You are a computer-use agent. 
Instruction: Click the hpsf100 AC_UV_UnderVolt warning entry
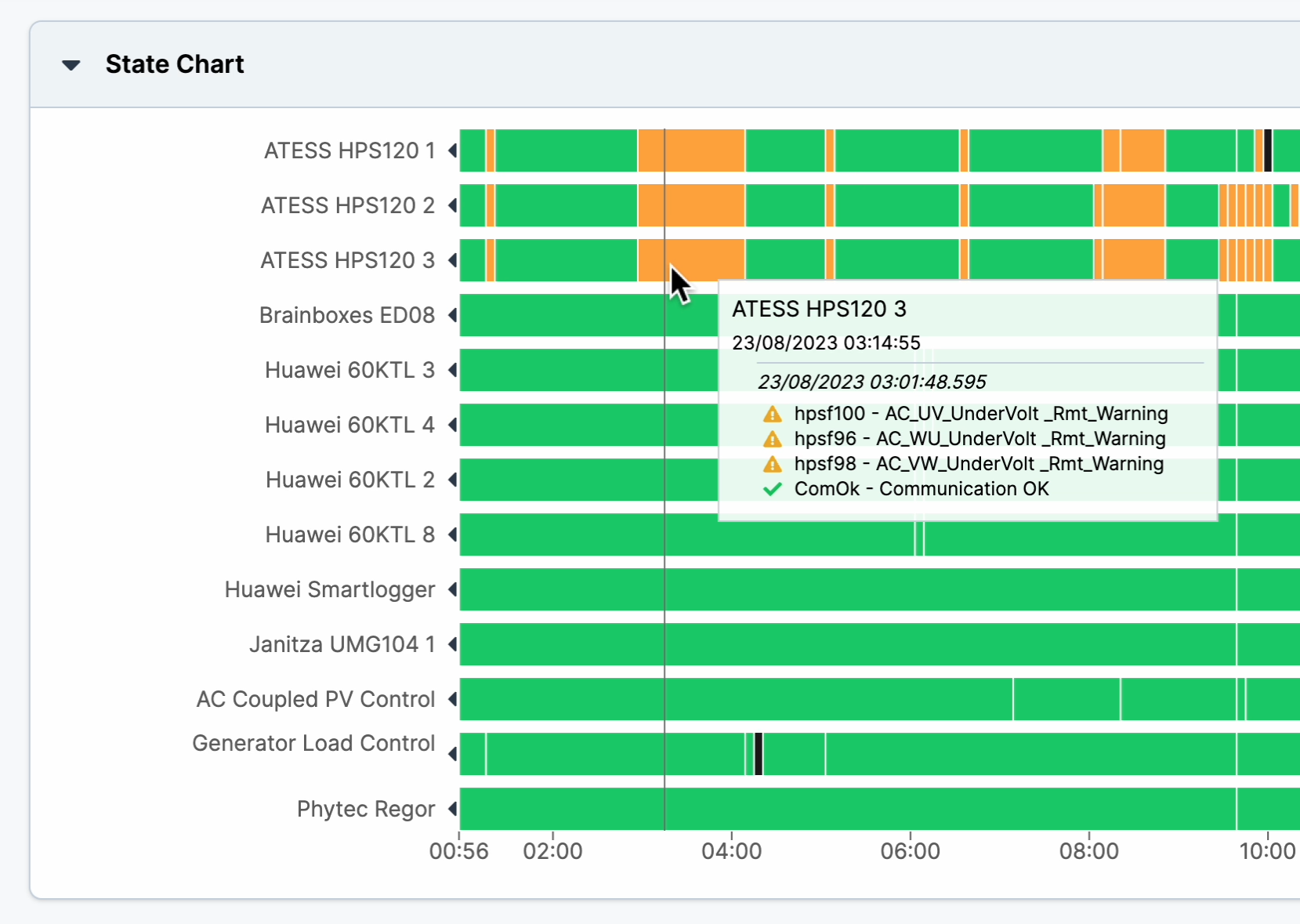980,414
